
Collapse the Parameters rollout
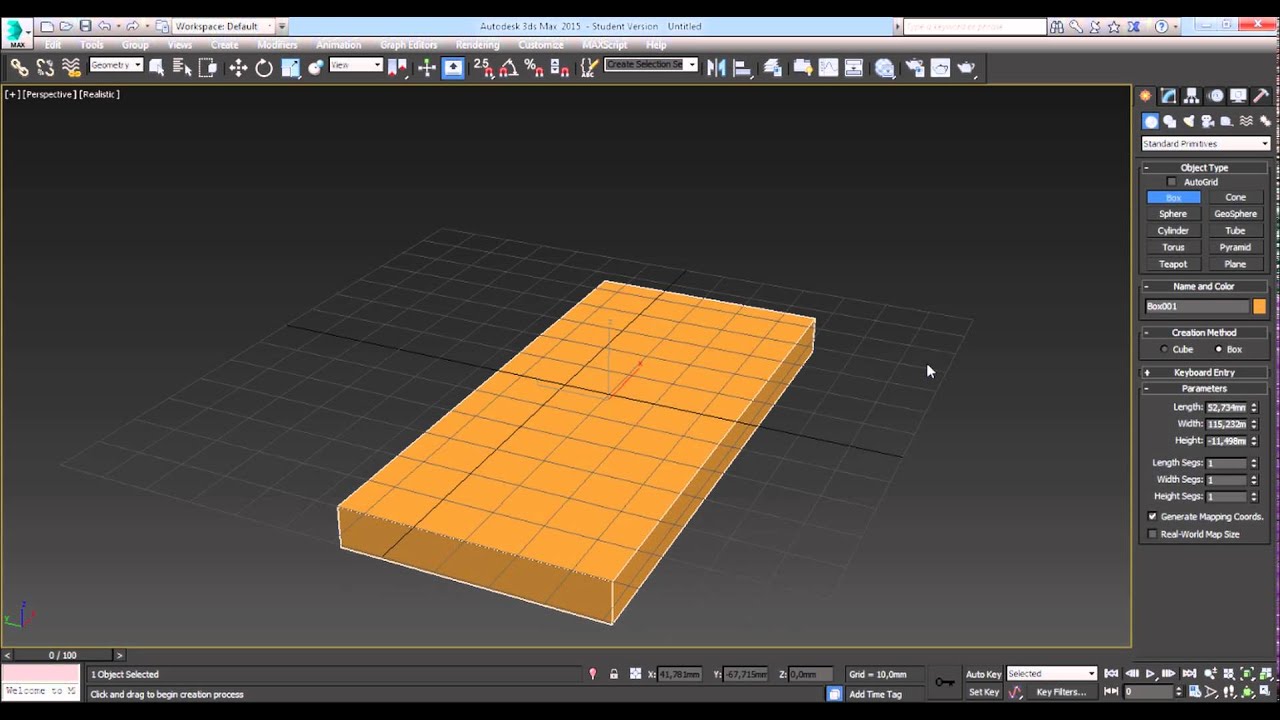coord(1204,388)
